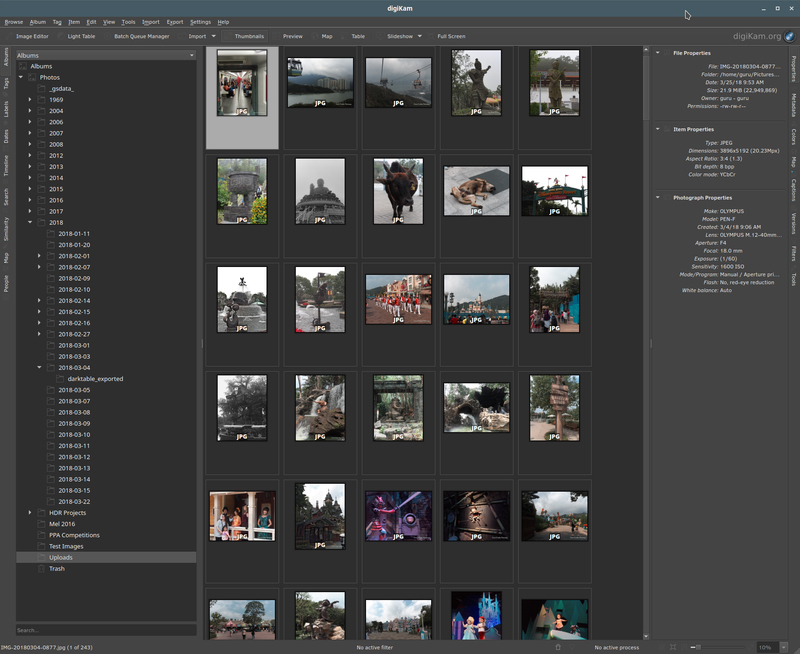
Task: Switch to Preview view mode
Action: point(288,36)
